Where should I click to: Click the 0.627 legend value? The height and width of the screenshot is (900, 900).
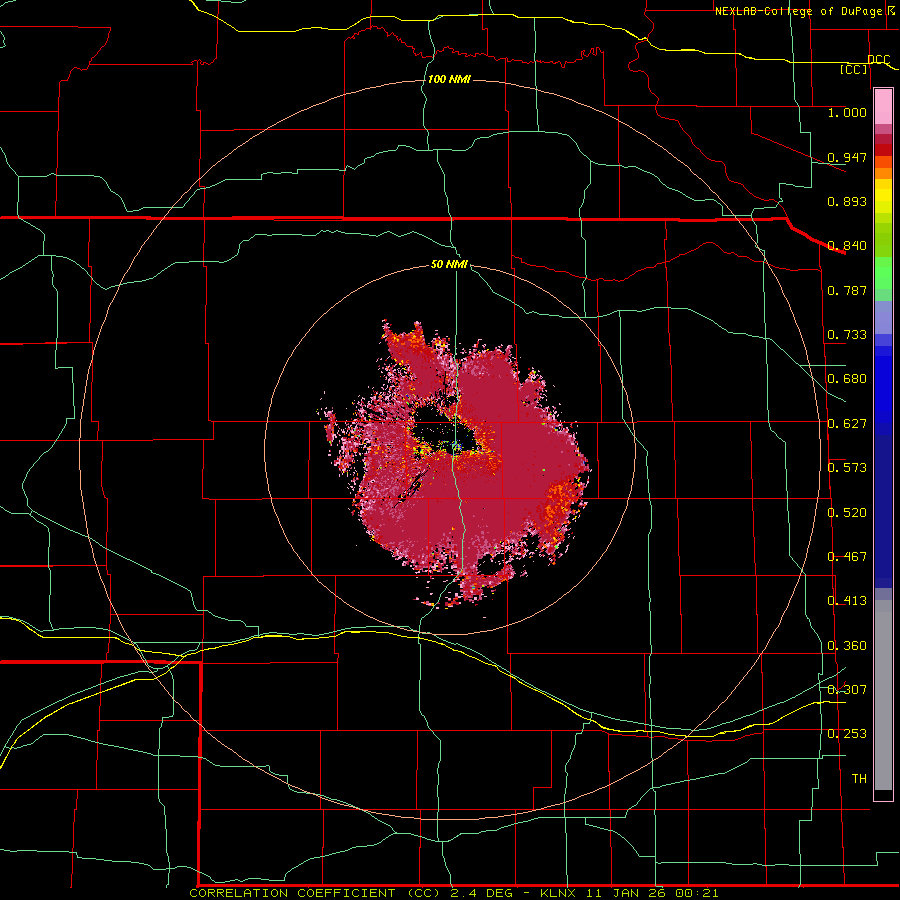click(847, 424)
